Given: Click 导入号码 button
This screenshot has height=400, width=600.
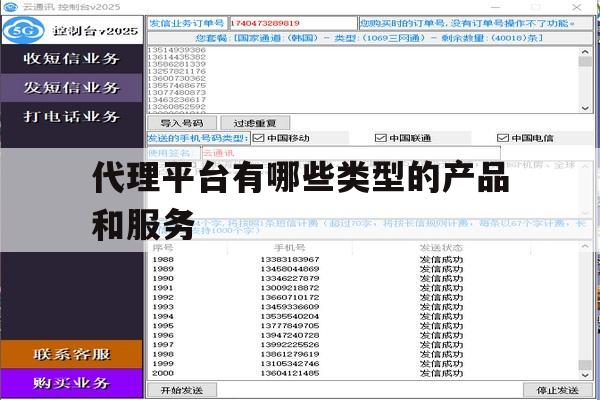Looking at the screenshot, I should coord(182,123).
